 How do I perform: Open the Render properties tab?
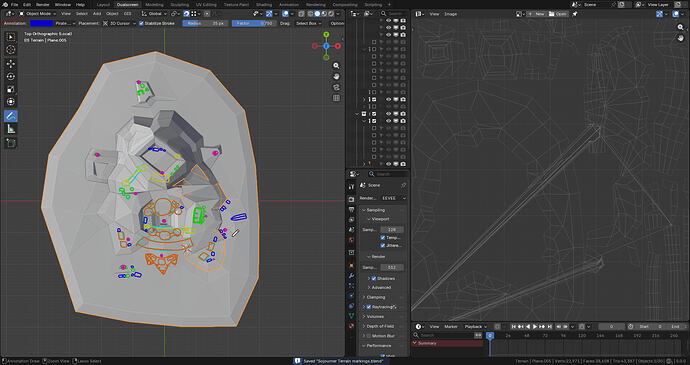tap(351, 199)
